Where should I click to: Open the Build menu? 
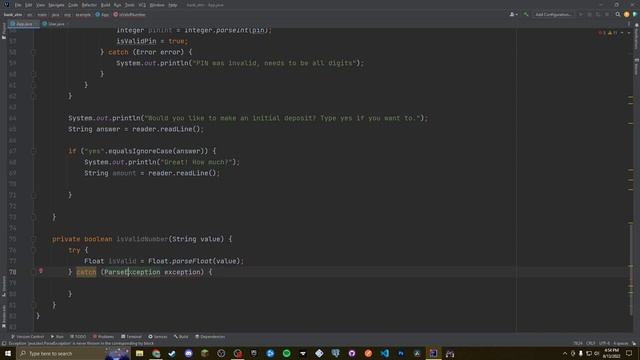click(105, 5)
